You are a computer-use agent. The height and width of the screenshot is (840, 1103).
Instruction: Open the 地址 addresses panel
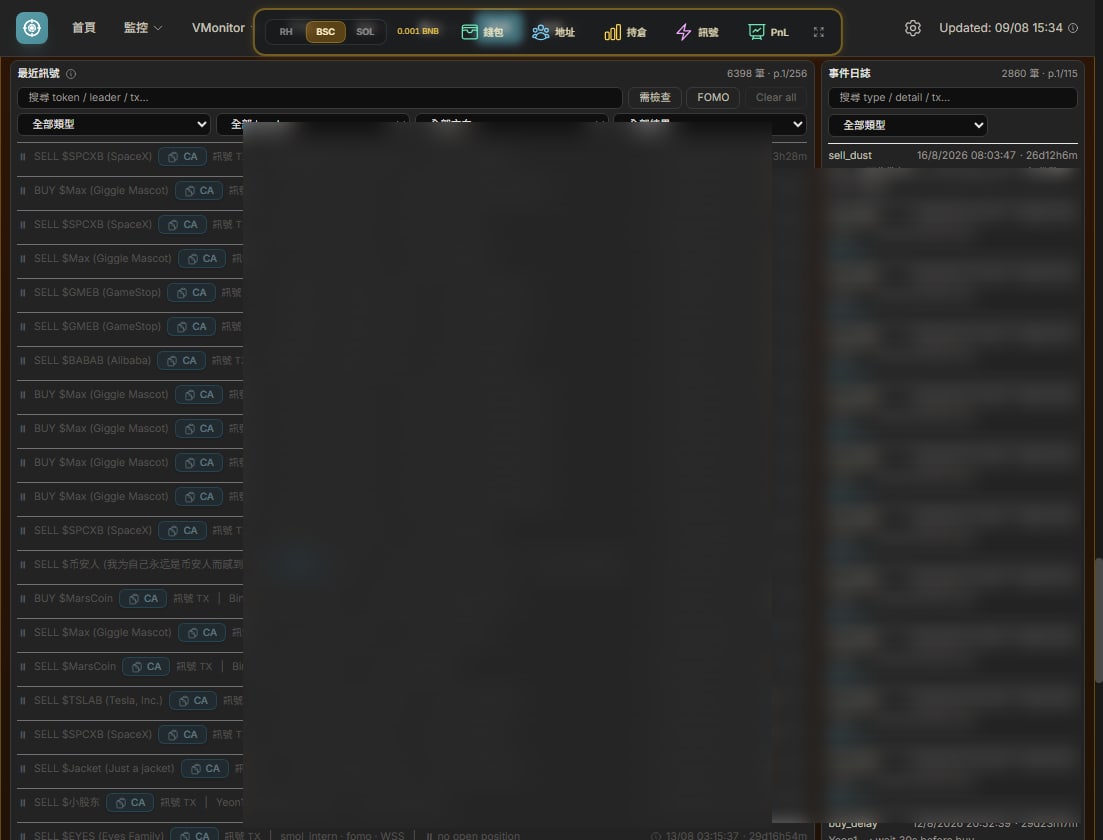tap(554, 32)
